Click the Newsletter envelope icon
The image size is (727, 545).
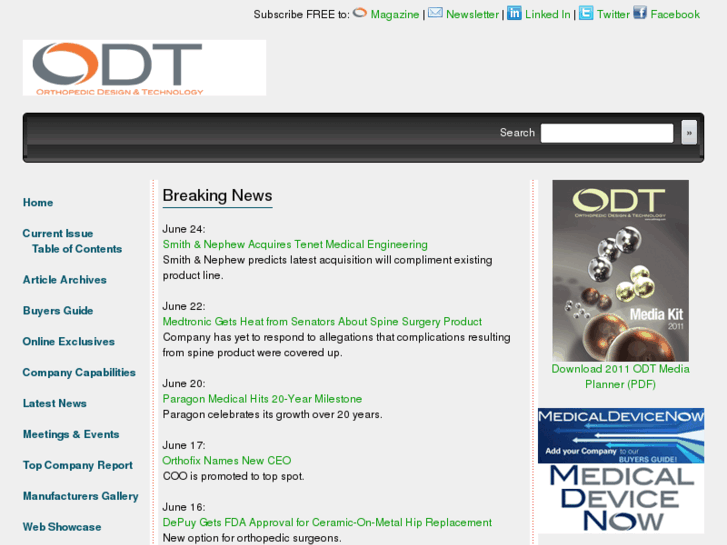point(435,13)
